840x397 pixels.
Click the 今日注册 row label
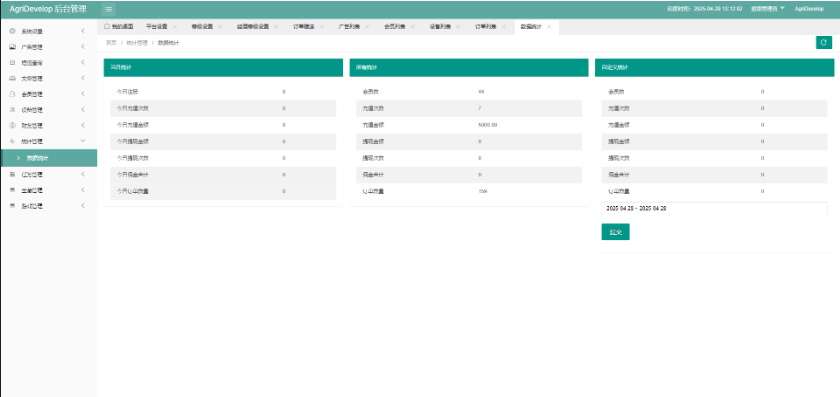point(128,92)
